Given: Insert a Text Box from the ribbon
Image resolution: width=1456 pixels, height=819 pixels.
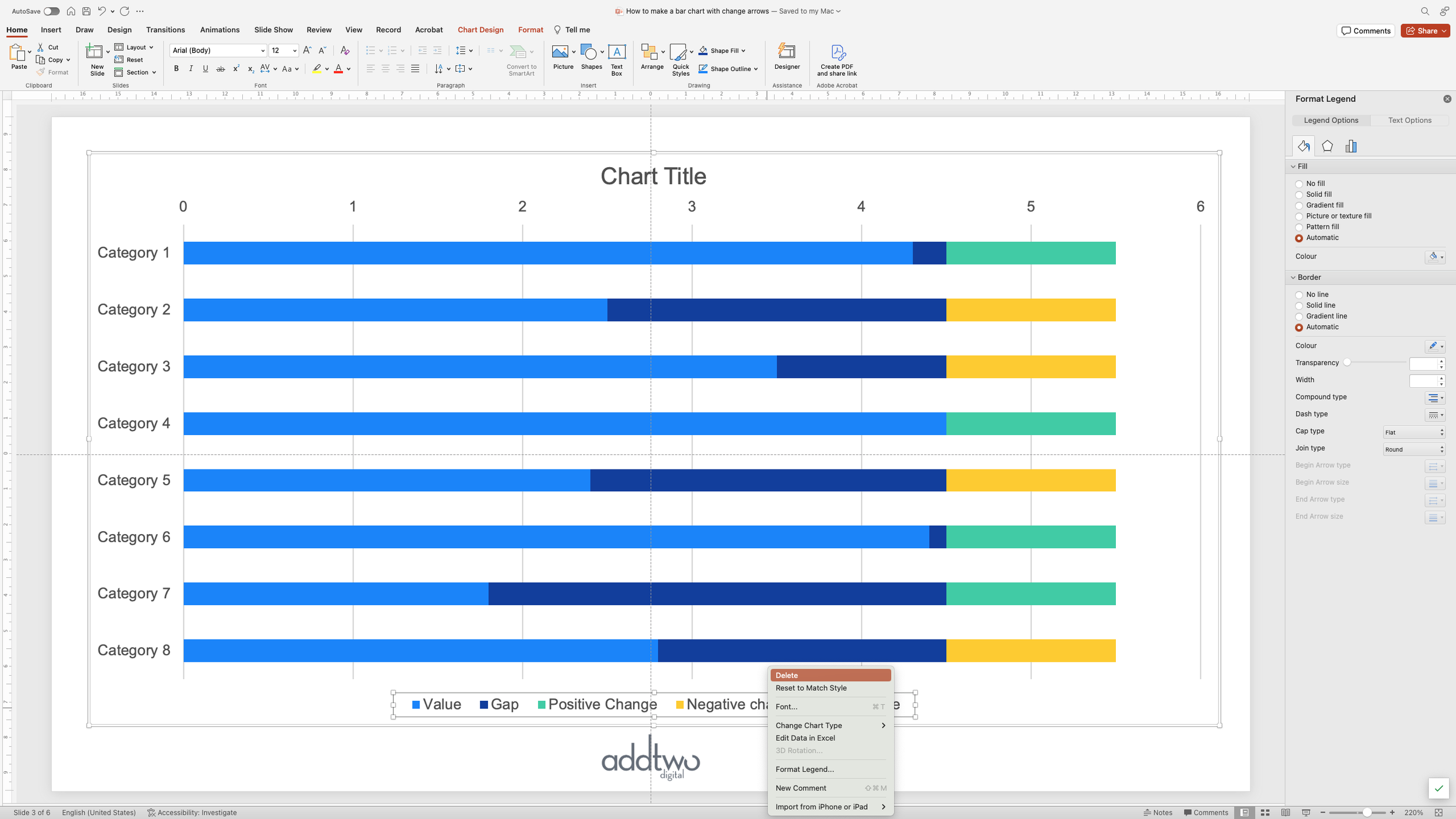Looking at the screenshot, I should click(616, 52).
